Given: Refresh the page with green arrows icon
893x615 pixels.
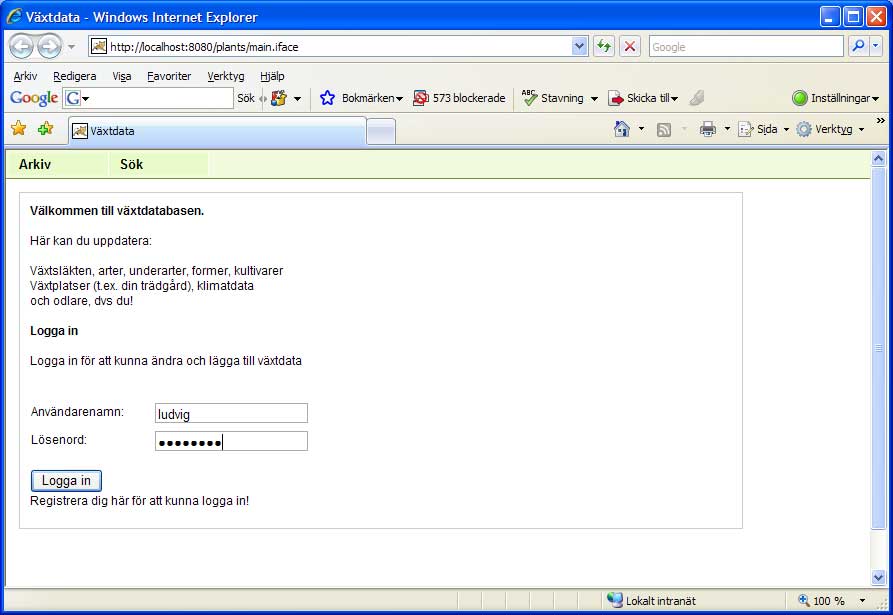Looking at the screenshot, I should pyautogui.click(x=604, y=47).
